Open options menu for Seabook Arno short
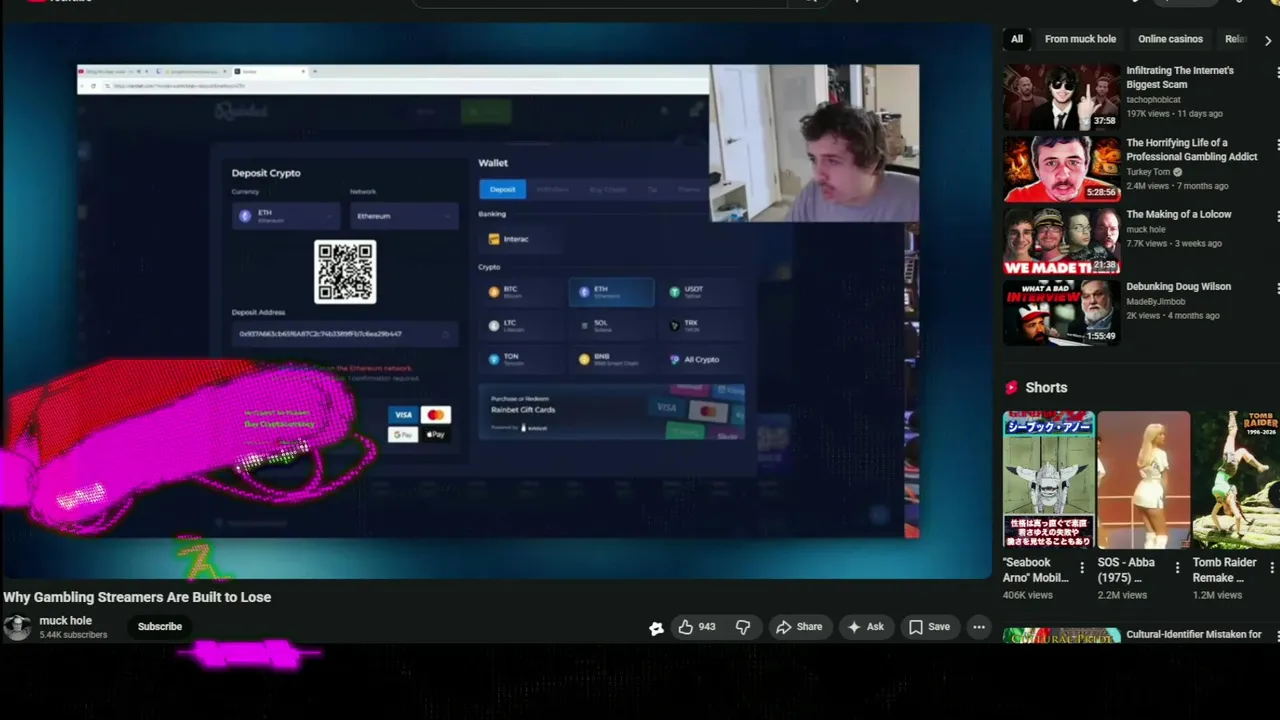This screenshot has height=720, width=1280. [1081, 569]
